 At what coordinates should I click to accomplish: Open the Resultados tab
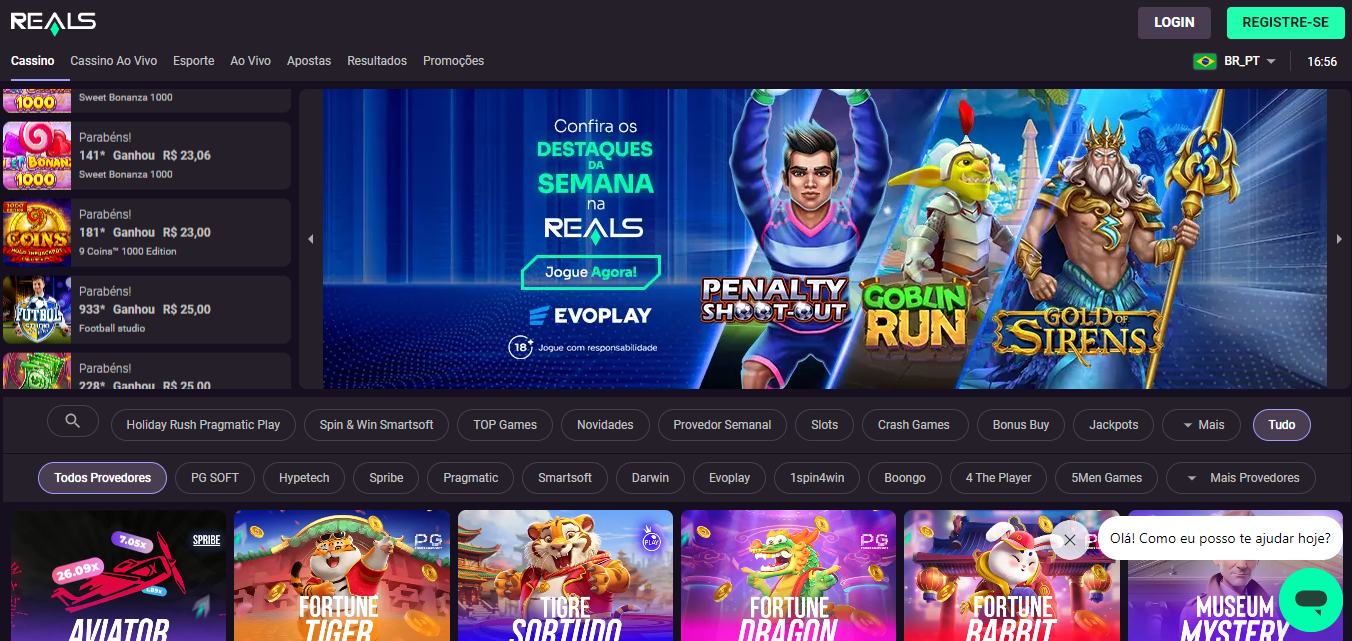[x=377, y=61]
